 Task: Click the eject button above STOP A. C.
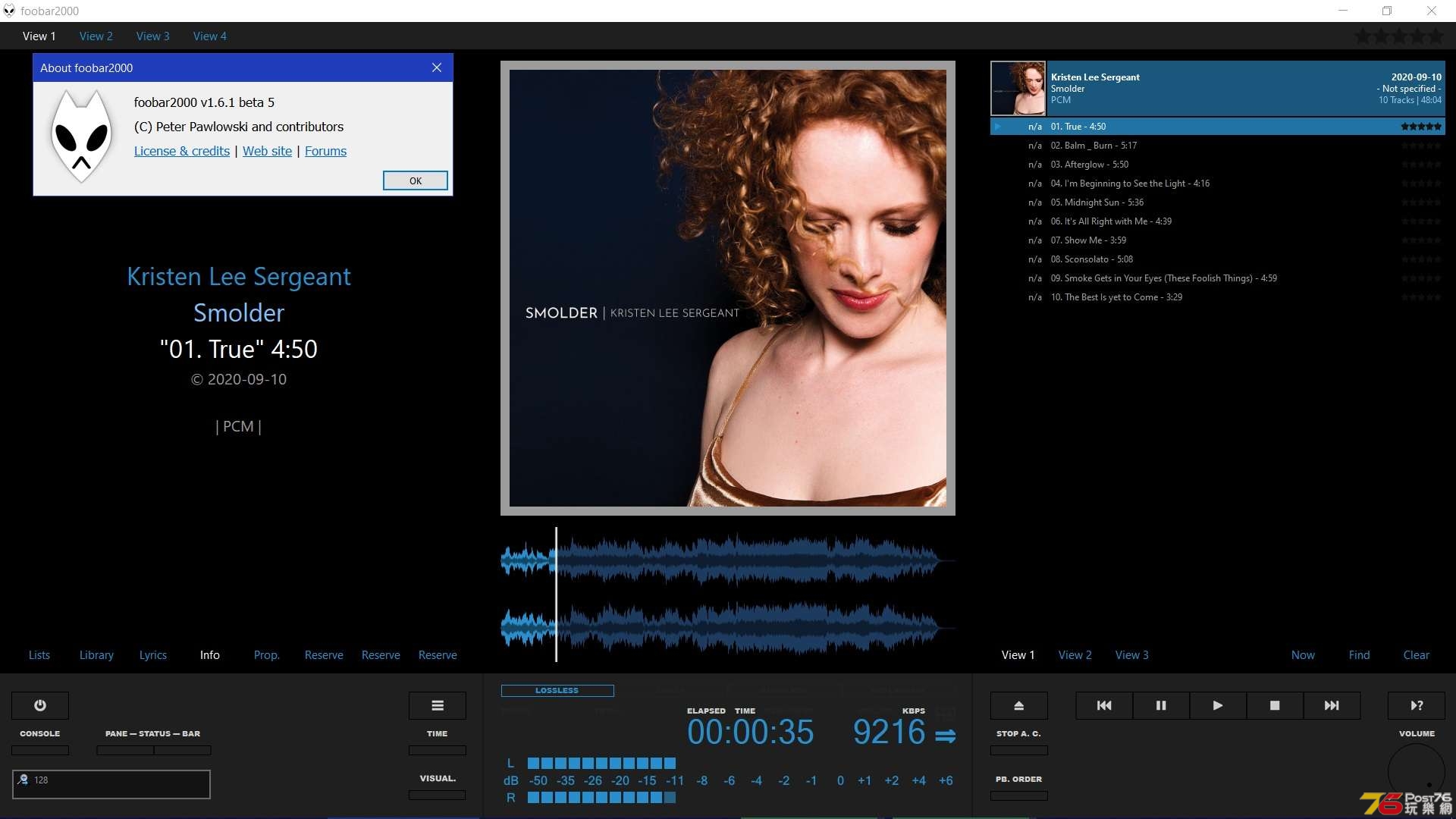1019,705
